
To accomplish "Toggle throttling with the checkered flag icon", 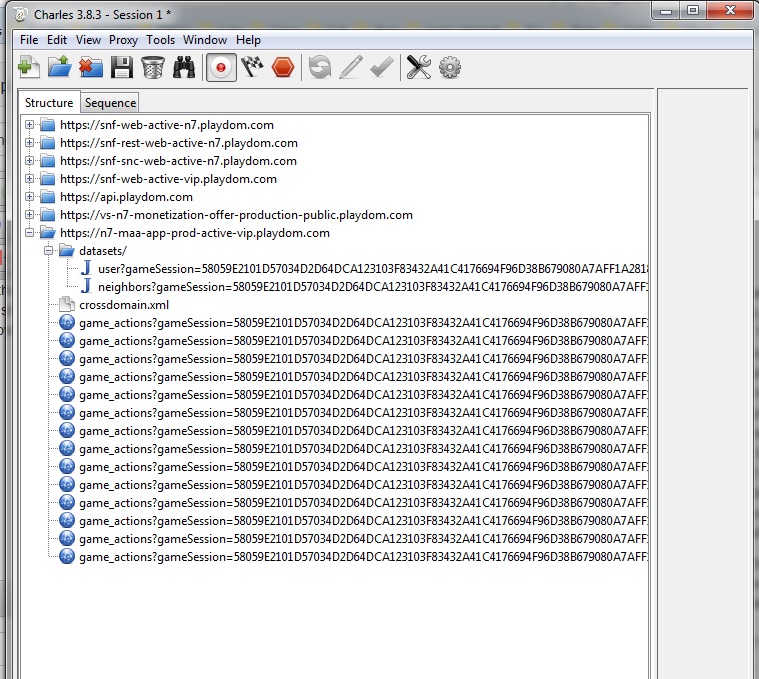I will (x=252, y=67).
